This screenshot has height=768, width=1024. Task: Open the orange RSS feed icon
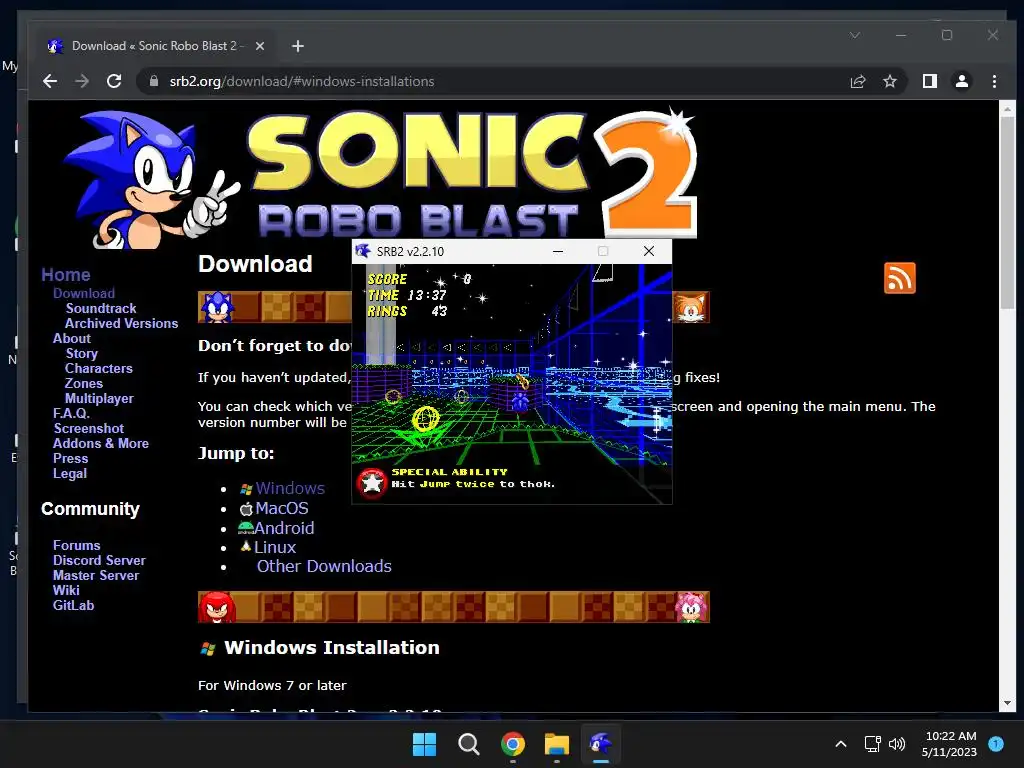tap(899, 278)
